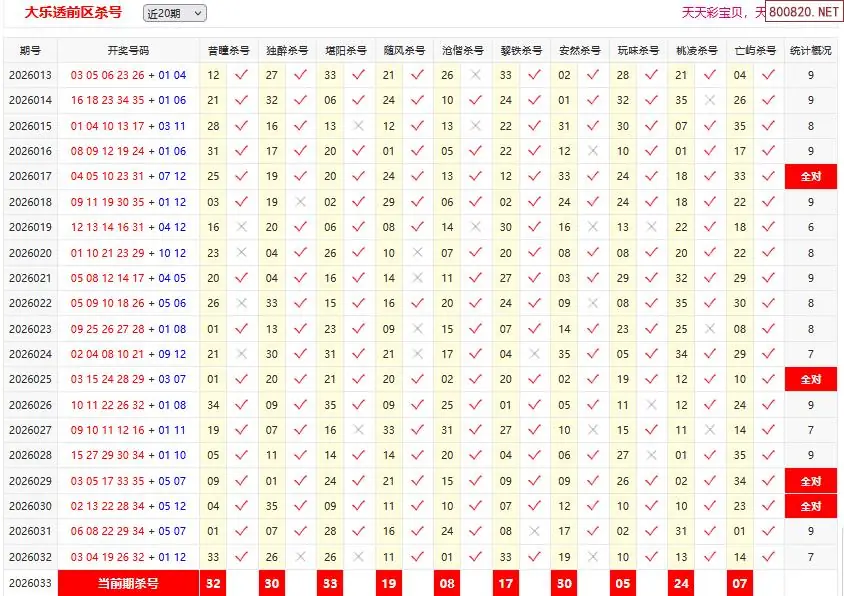This screenshot has width=844, height=596.
Task: Click the 开奖号码 column header
Action: (x=128, y=50)
